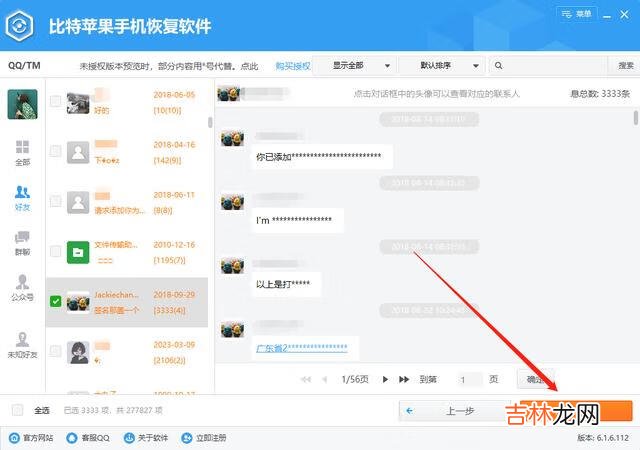Screen dimensions: 640x450
Task: Check the 文件传输助手 contact checkbox
Action: tap(56, 251)
